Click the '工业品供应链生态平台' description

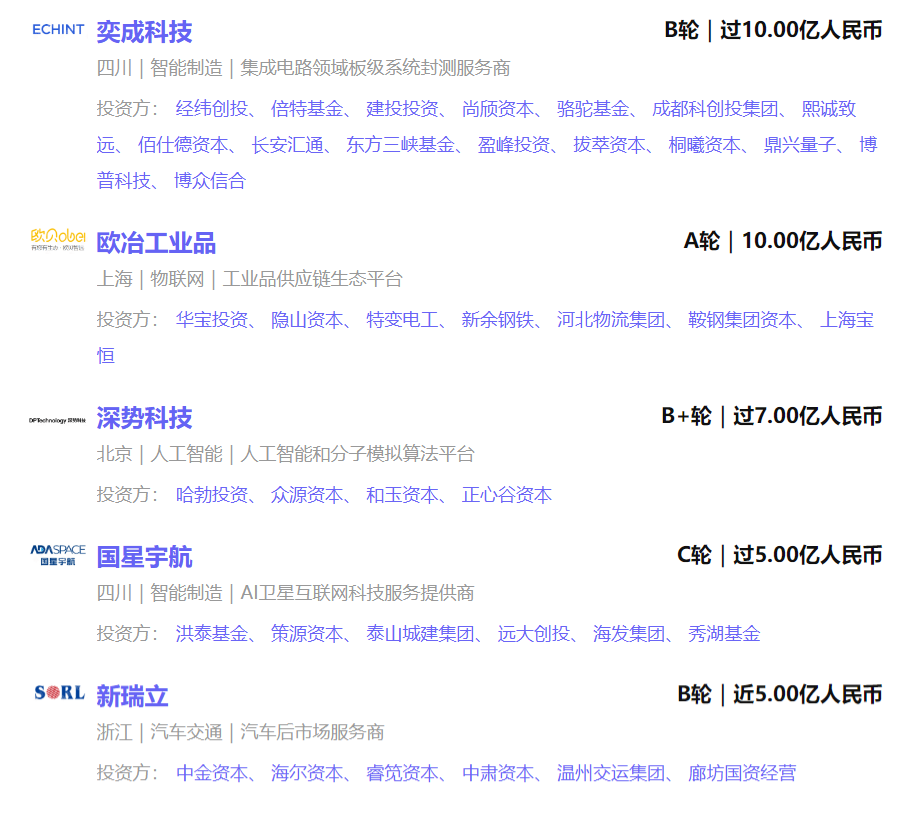pos(312,279)
